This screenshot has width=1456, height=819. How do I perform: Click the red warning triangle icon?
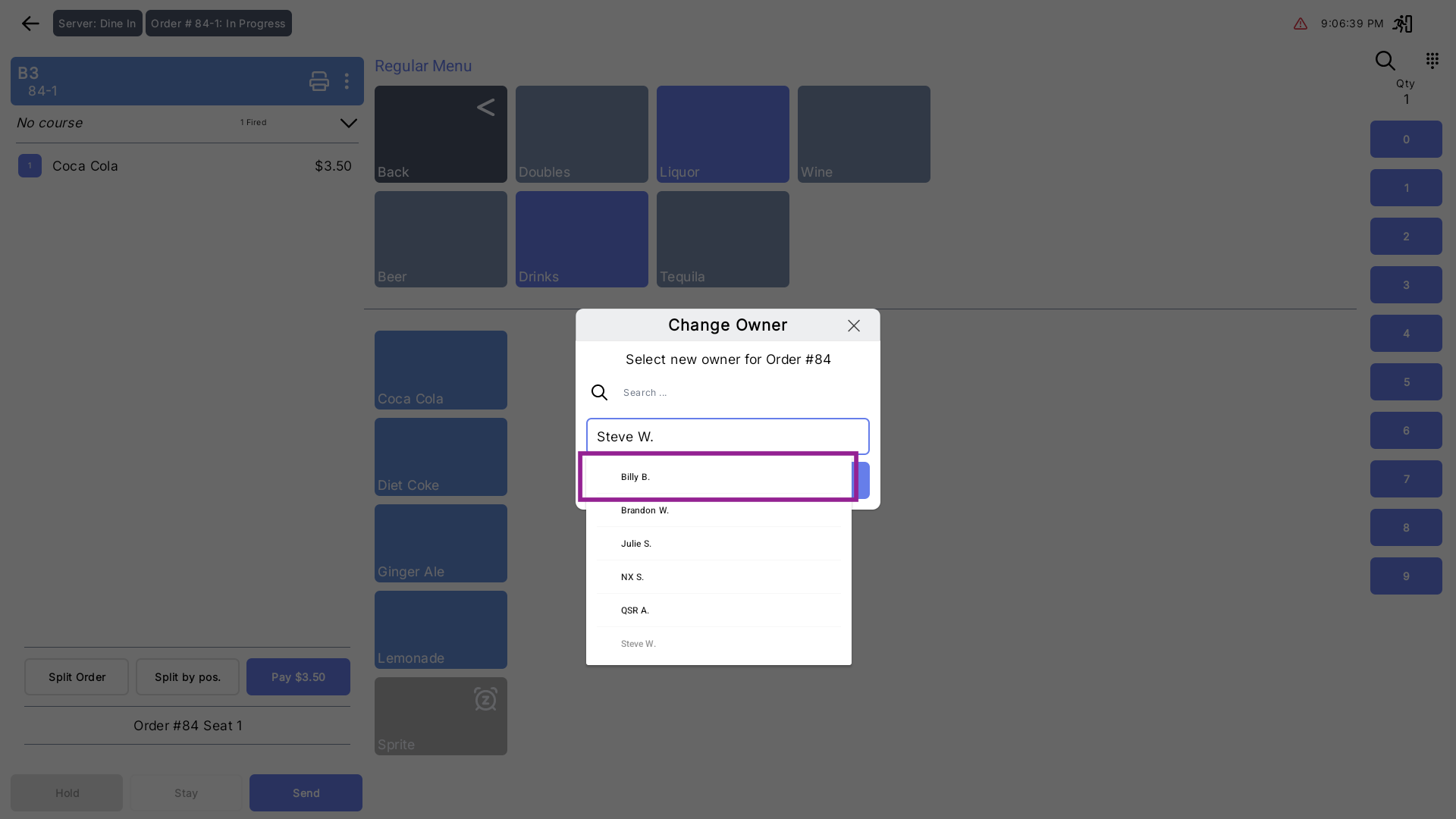point(1301,24)
